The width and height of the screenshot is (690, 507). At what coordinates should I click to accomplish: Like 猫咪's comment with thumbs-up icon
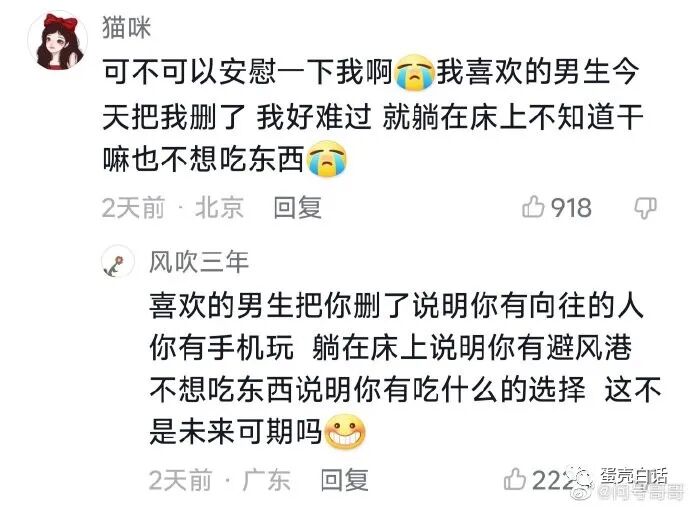coord(533,206)
